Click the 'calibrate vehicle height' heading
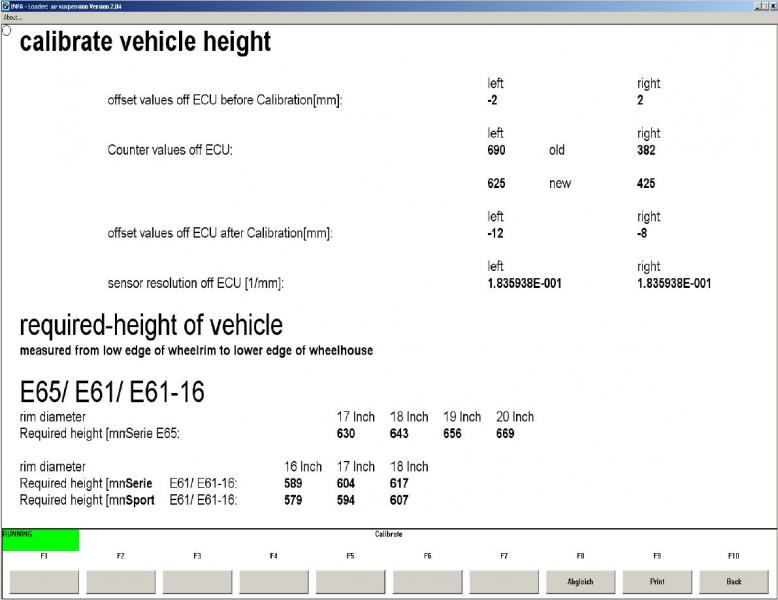Image resolution: width=778 pixels, height=600 pixels. pyautogui.click(x=145, y=42)
